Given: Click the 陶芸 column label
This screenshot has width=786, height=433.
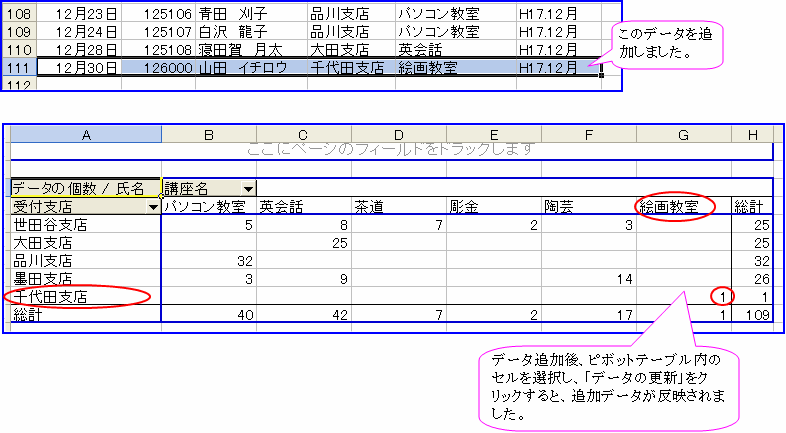Looking at the screenshot, I should pos(589,206).
